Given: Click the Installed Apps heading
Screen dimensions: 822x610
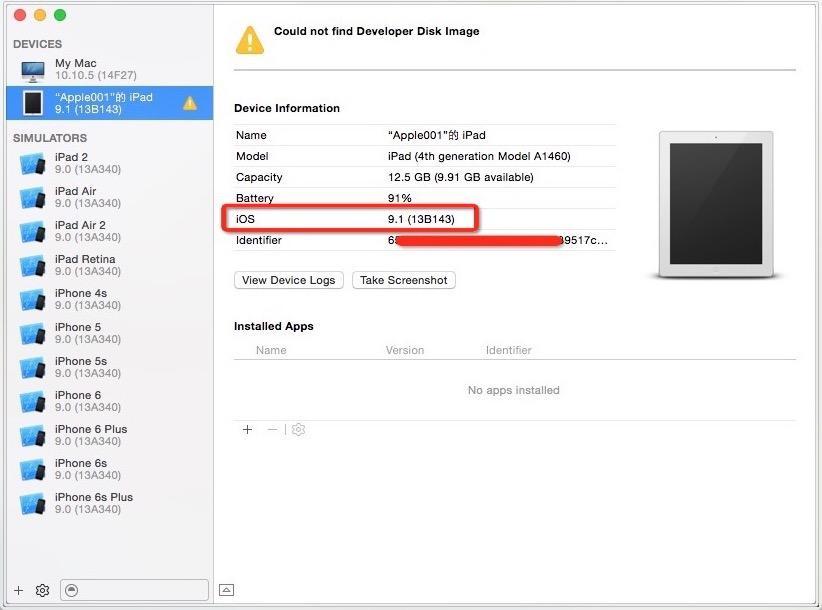Looking at the screenshot, I should [x=274, y=326].
